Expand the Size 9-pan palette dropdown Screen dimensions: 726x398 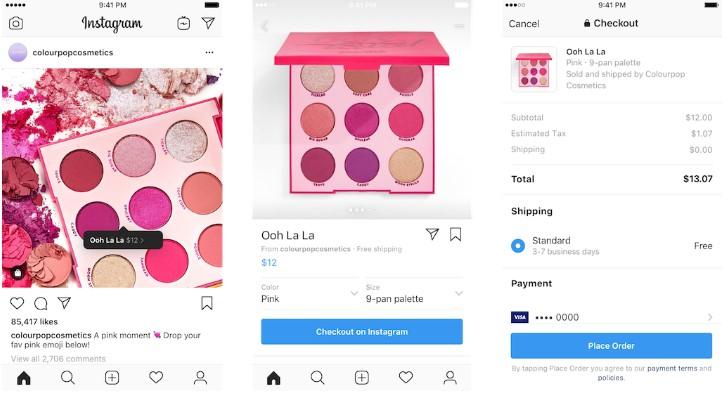[414, 293]
